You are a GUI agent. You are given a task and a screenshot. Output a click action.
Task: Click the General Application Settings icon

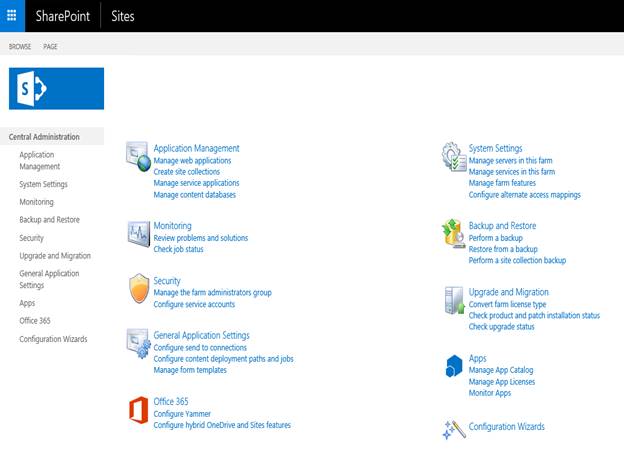[x=138, y=343]
